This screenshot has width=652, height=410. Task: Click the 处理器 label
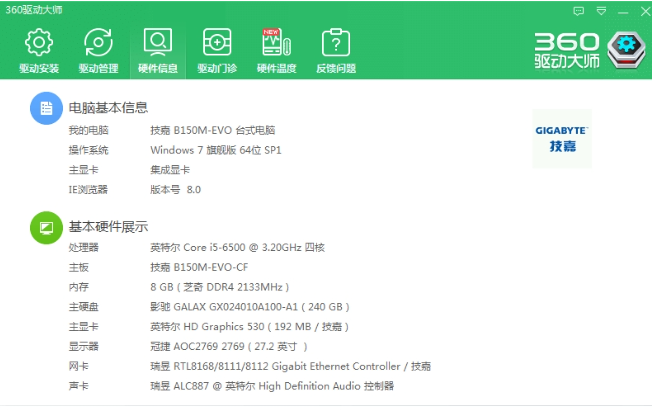[x=84, y=247]
